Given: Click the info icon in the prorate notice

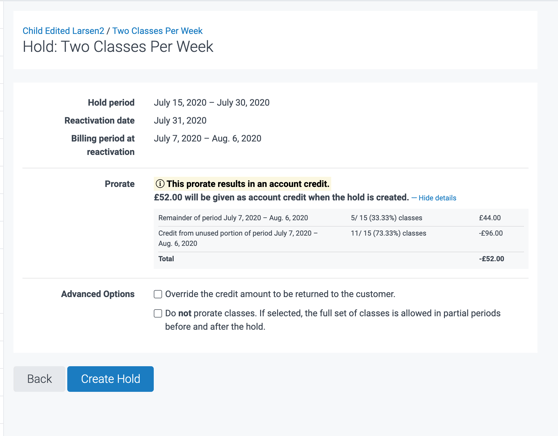Looking at the screenshot, I should point(160,184).
